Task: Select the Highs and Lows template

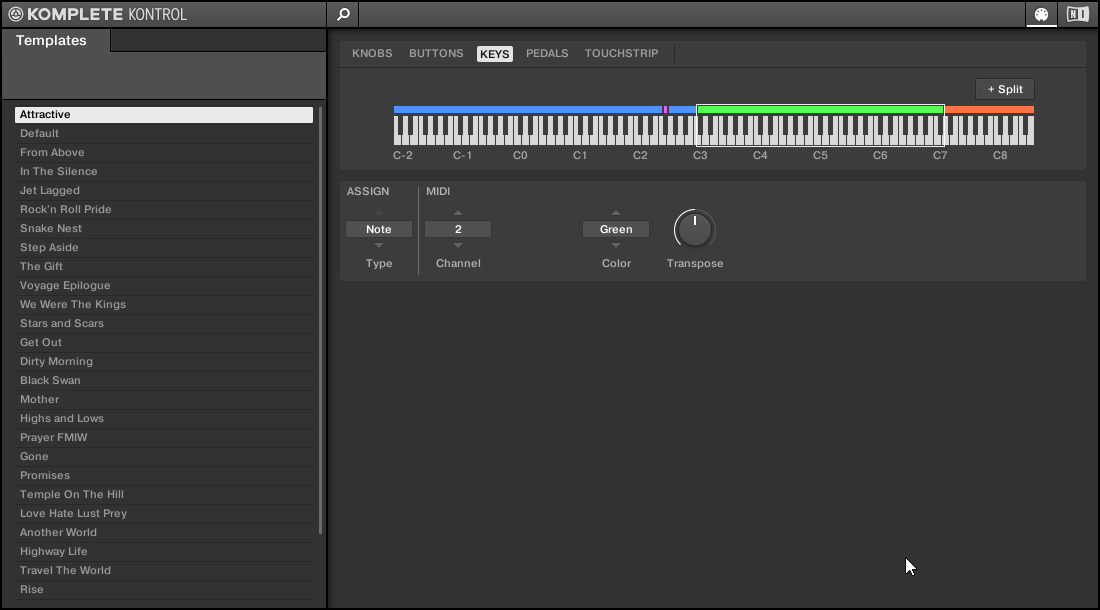Action: tap(163, 418)
